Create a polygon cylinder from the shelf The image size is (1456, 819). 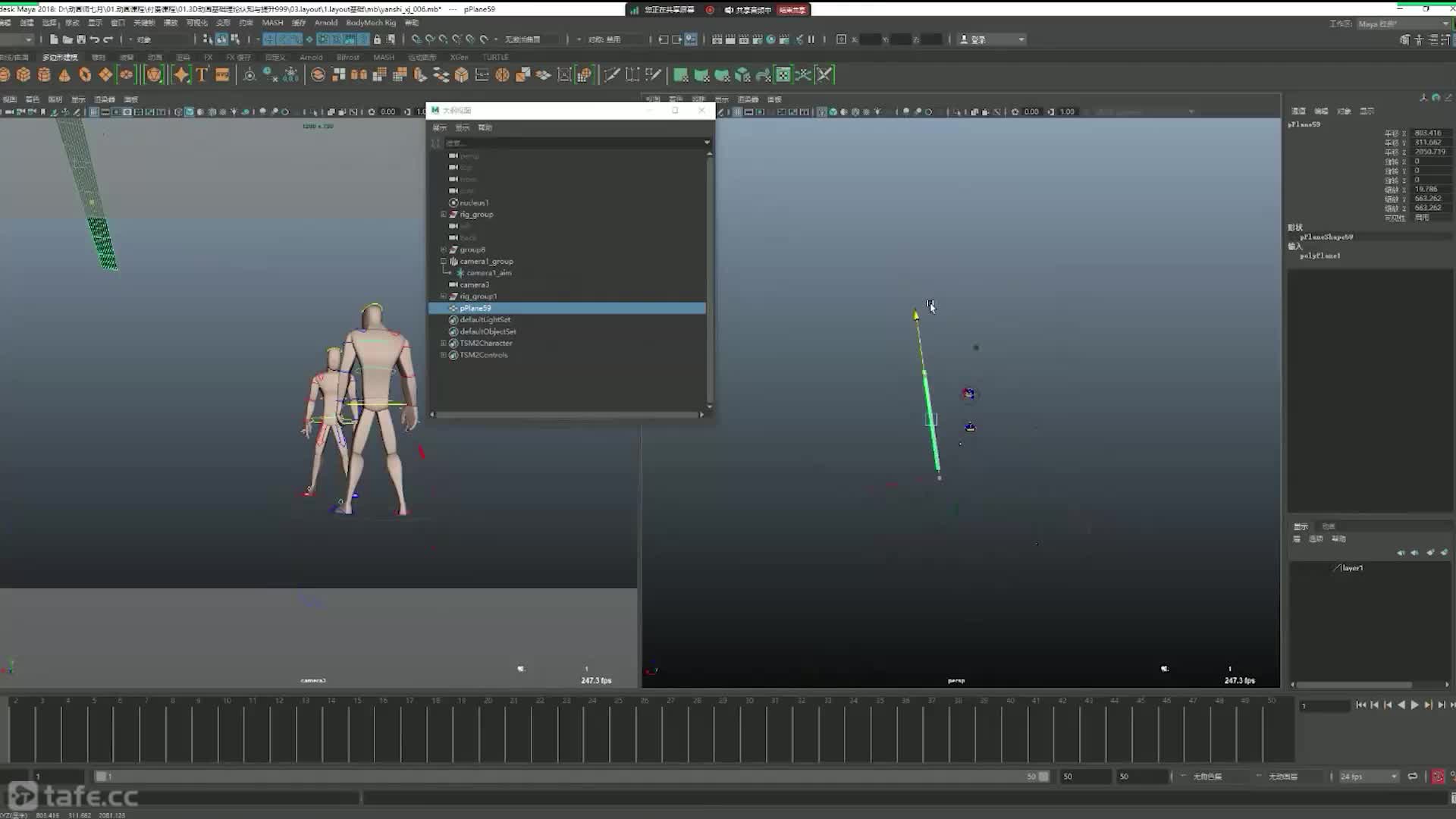[x=44, y=74]
